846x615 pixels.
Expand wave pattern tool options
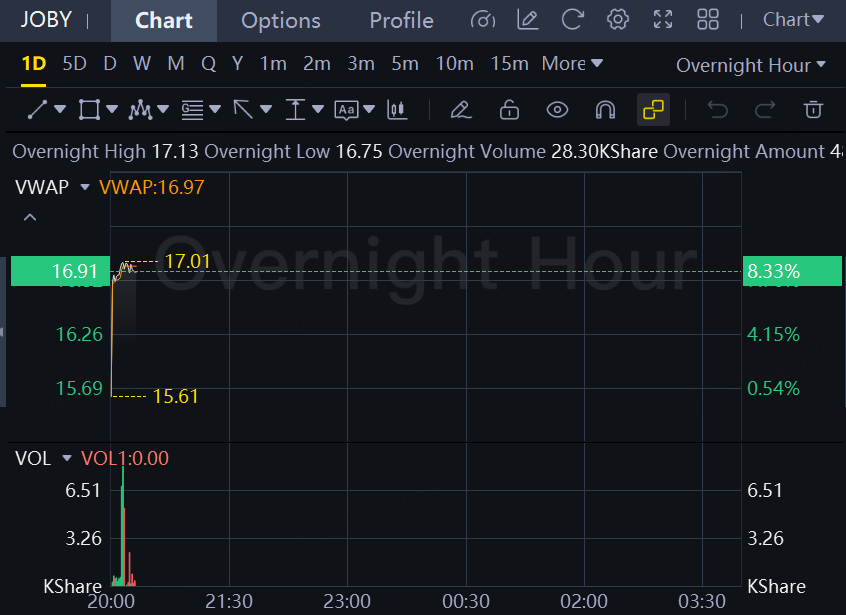tap(163, 110)
